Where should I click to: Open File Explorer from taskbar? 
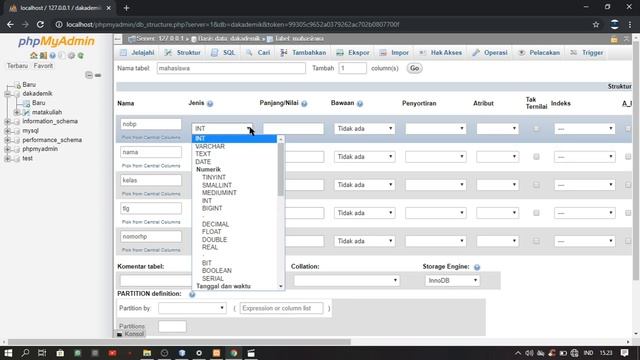pos(147,353)
